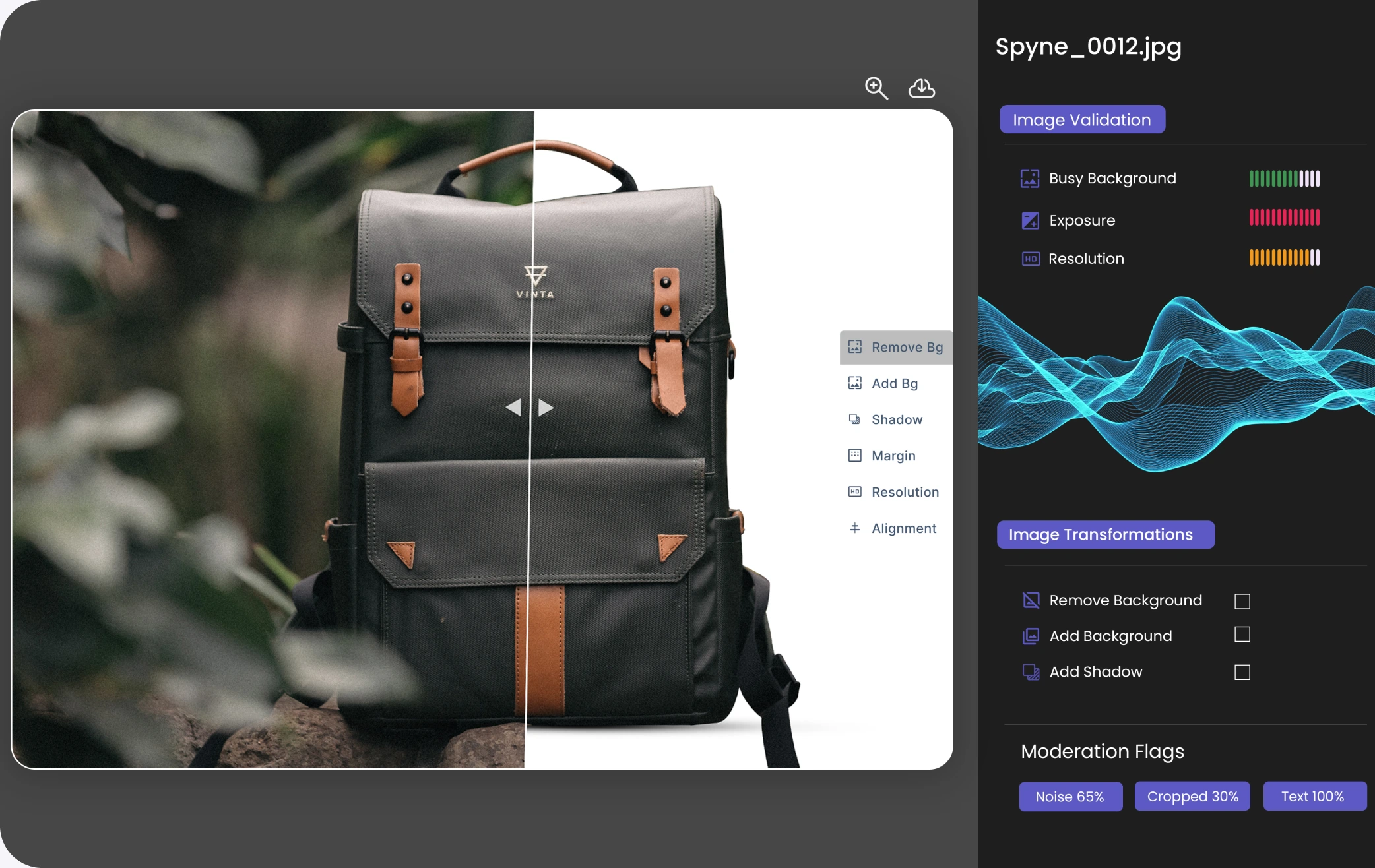The width and height of the screenshot is (1375, 868).
Task: Enable the Remove Background checkbox
Action: pos(1242,602)
